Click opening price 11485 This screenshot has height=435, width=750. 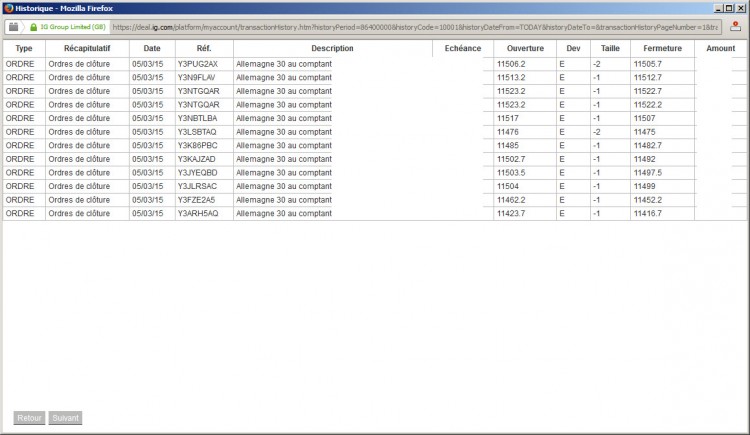click(x=507, y=145)
